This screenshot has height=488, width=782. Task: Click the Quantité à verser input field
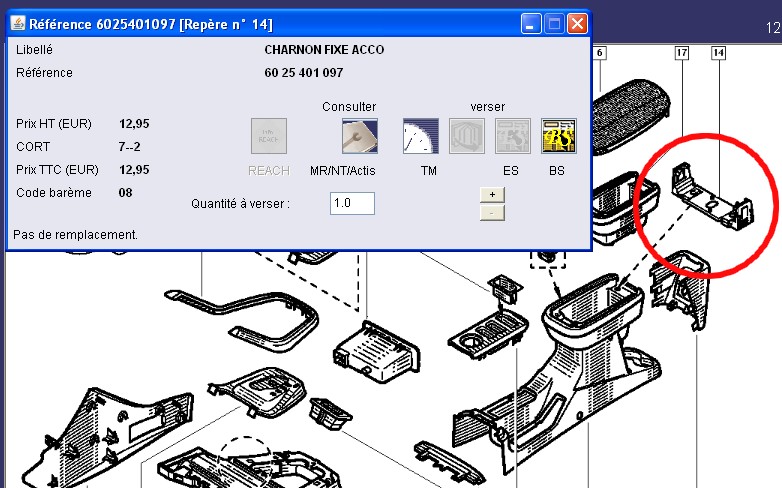pos(352,204)
